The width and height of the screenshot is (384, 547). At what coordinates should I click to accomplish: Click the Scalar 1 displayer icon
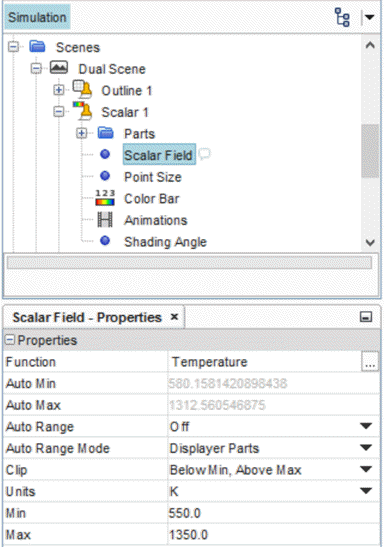(82, 111)
